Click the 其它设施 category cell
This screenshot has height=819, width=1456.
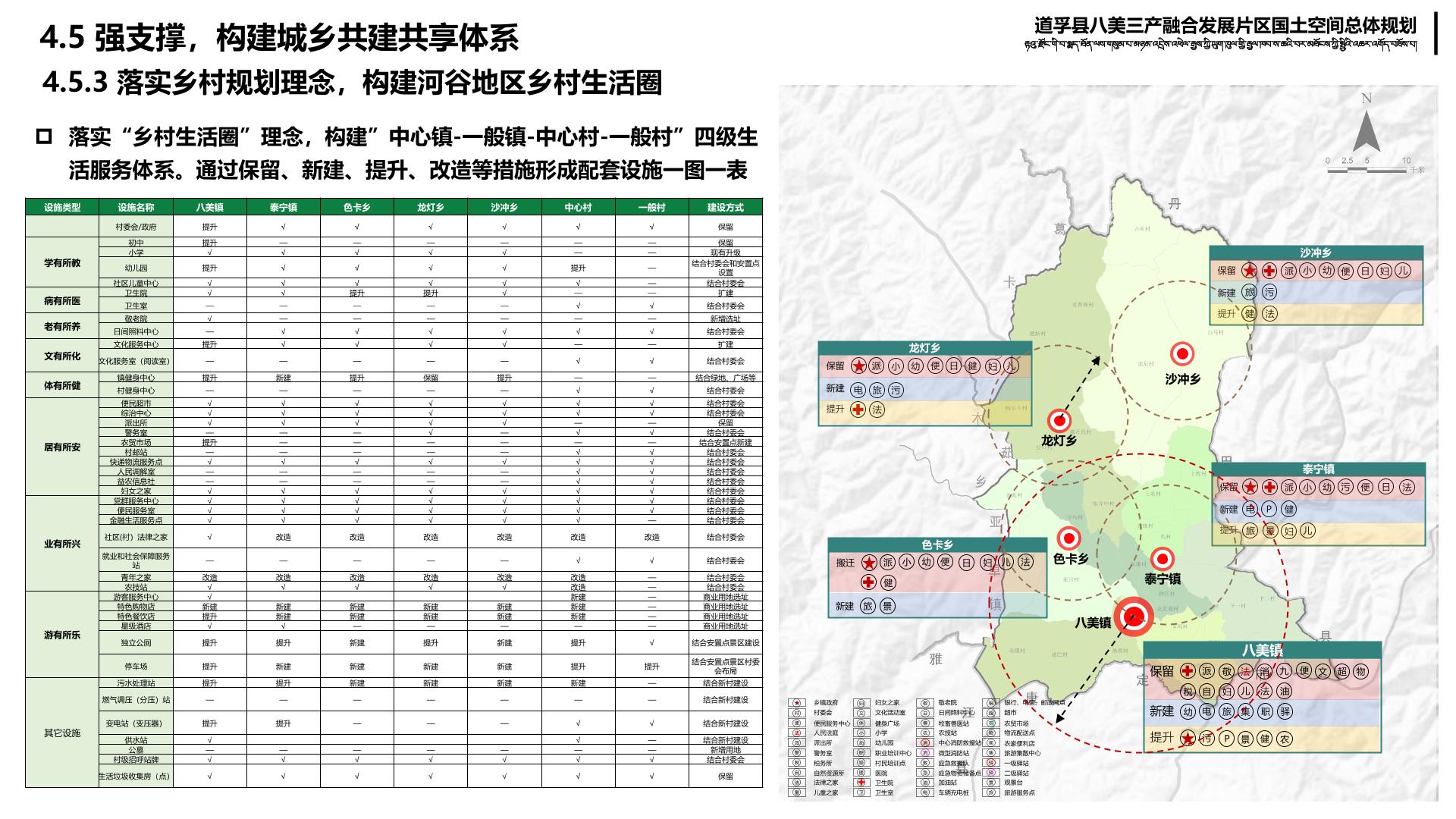[62, 733]
